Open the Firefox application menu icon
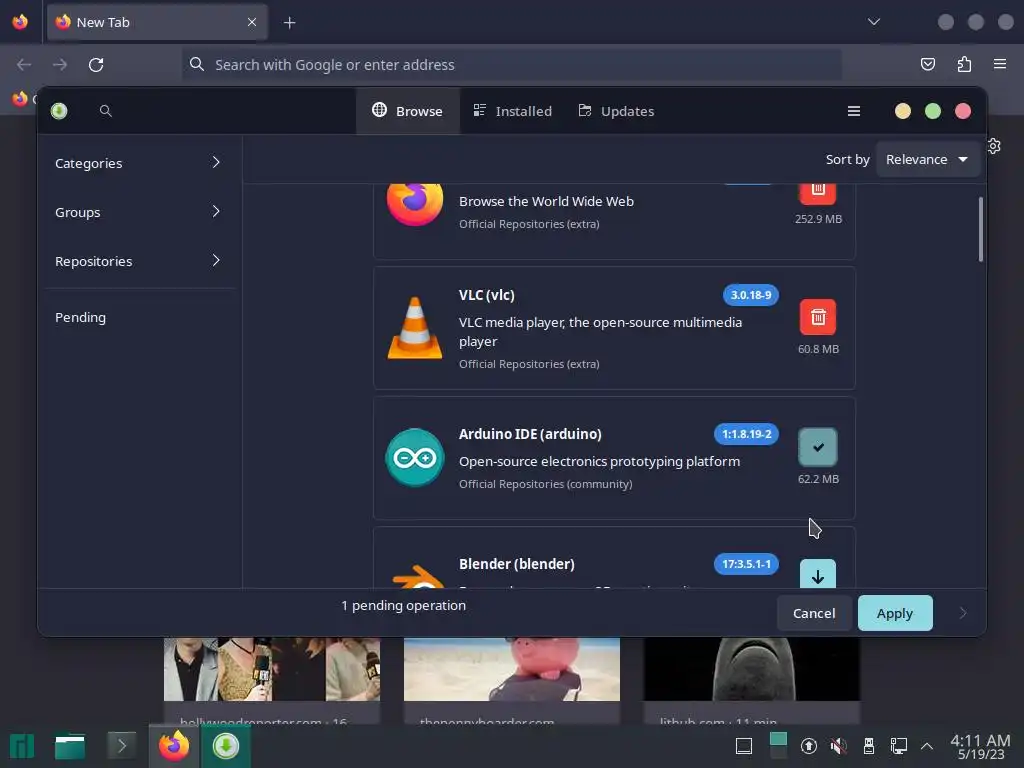Viewport: 1024px width, 768px height. (x=1000, y=64)
